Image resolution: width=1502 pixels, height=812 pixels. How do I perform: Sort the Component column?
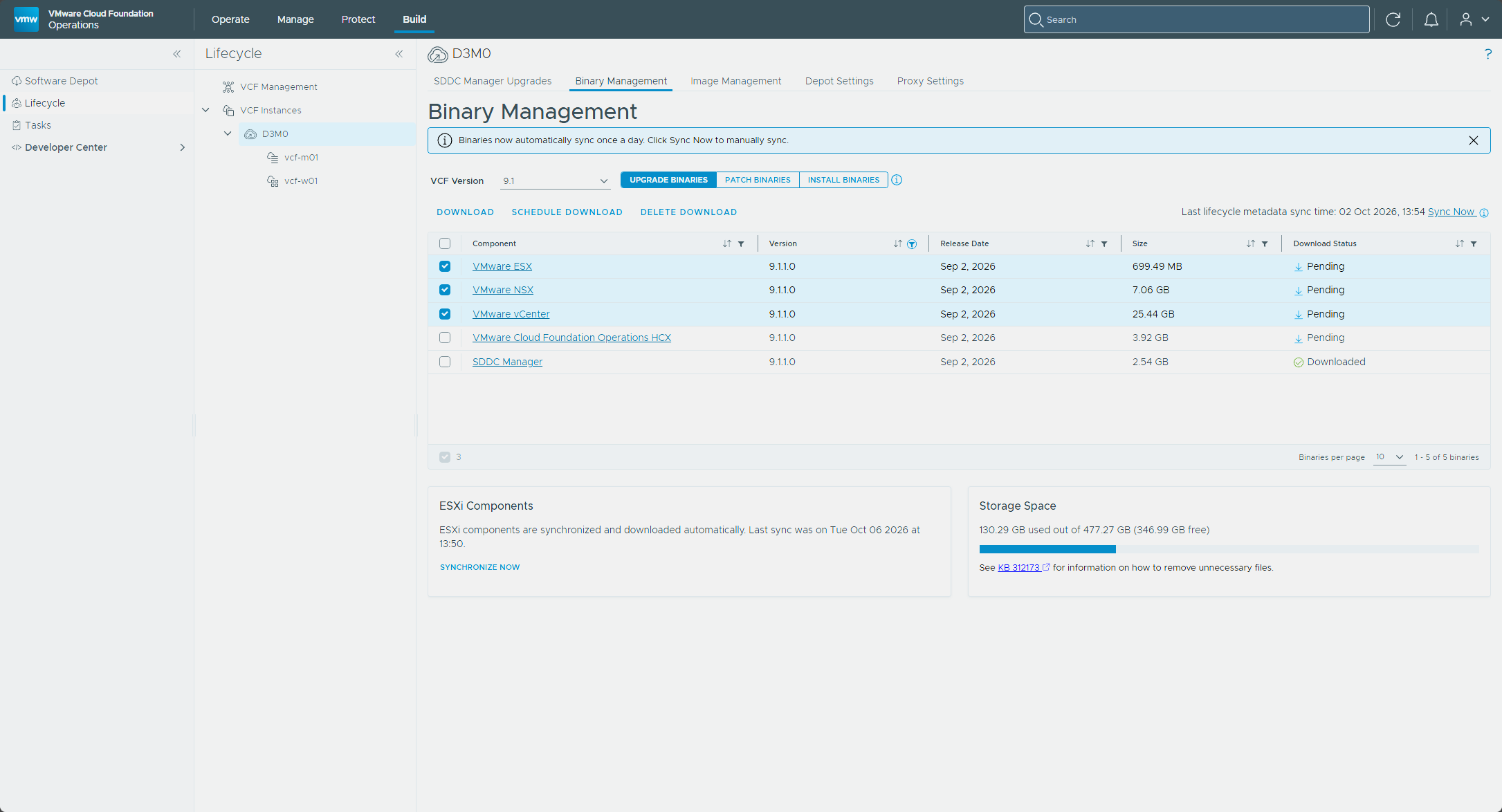tap(726, 243)
